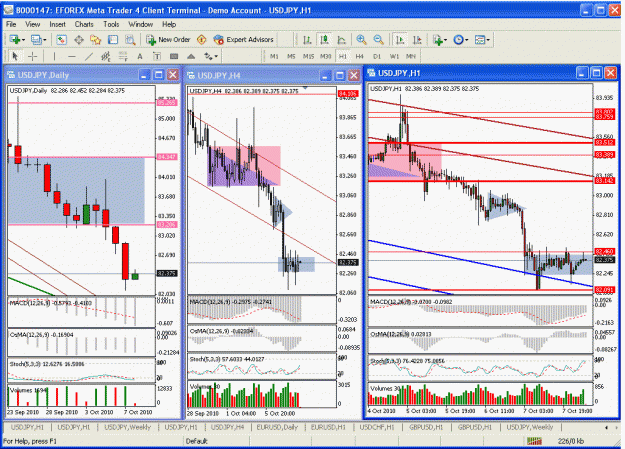Click the Expert Advisors button
Screen dimensions: 625x449
tap(243, 39)
